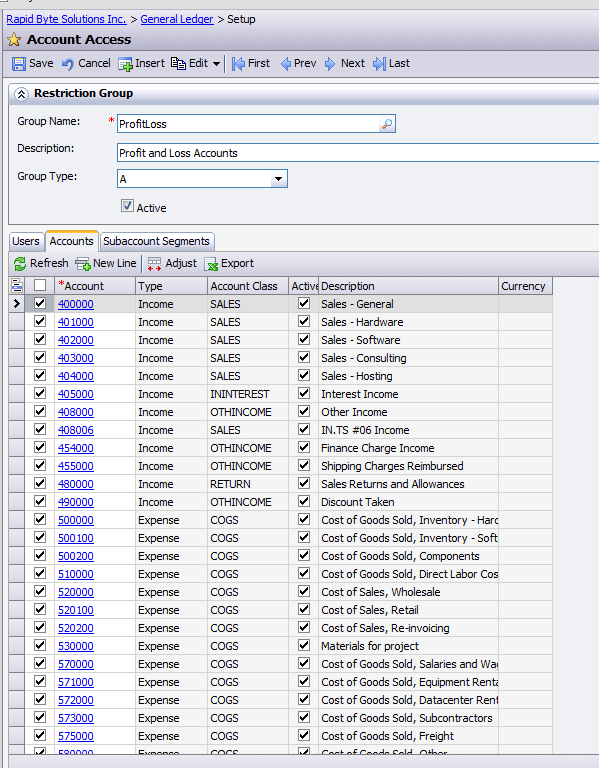Click the grid Refresh icon

click(x=20, y=264)
